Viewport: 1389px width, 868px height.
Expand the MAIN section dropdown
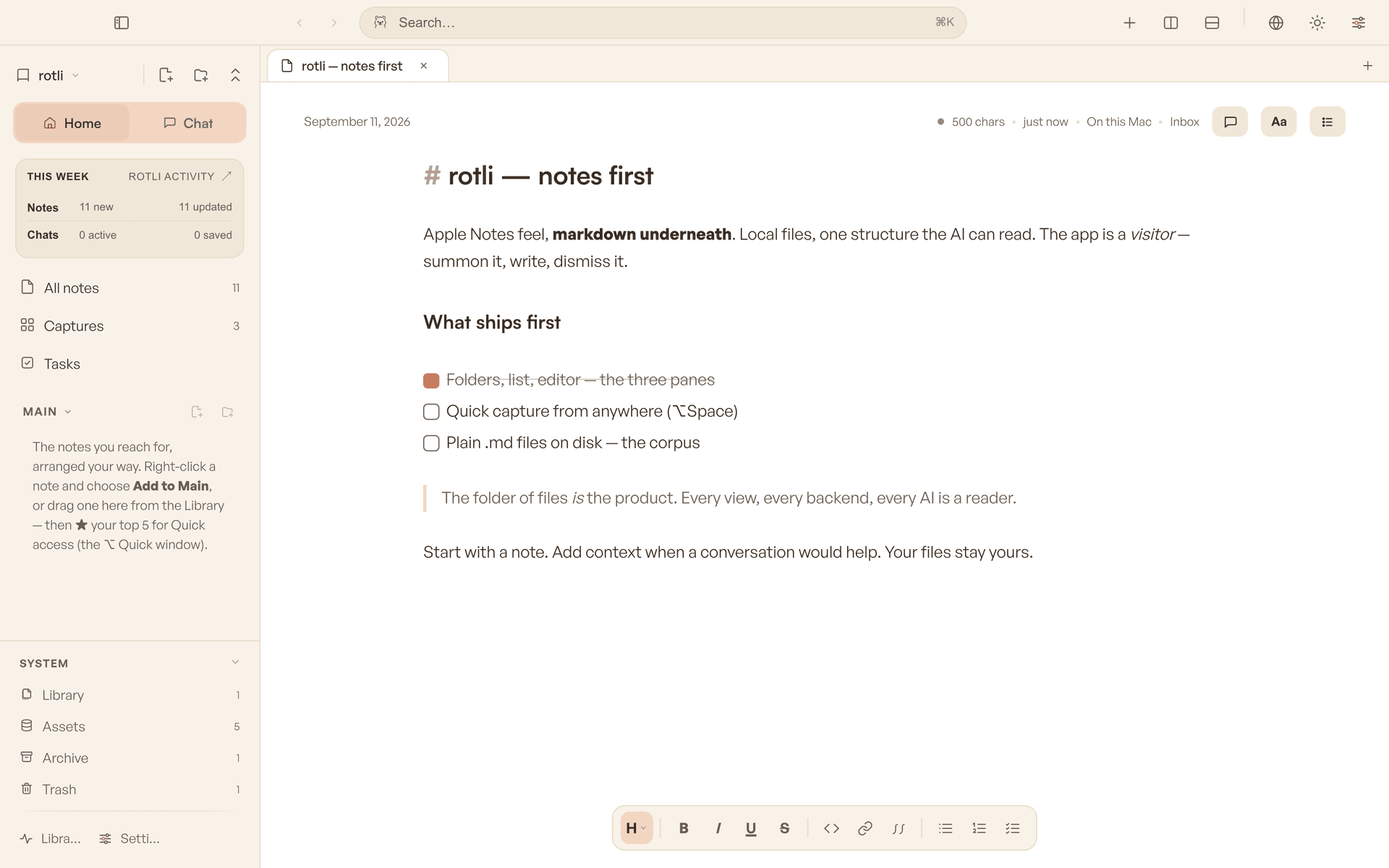point(47,412)
